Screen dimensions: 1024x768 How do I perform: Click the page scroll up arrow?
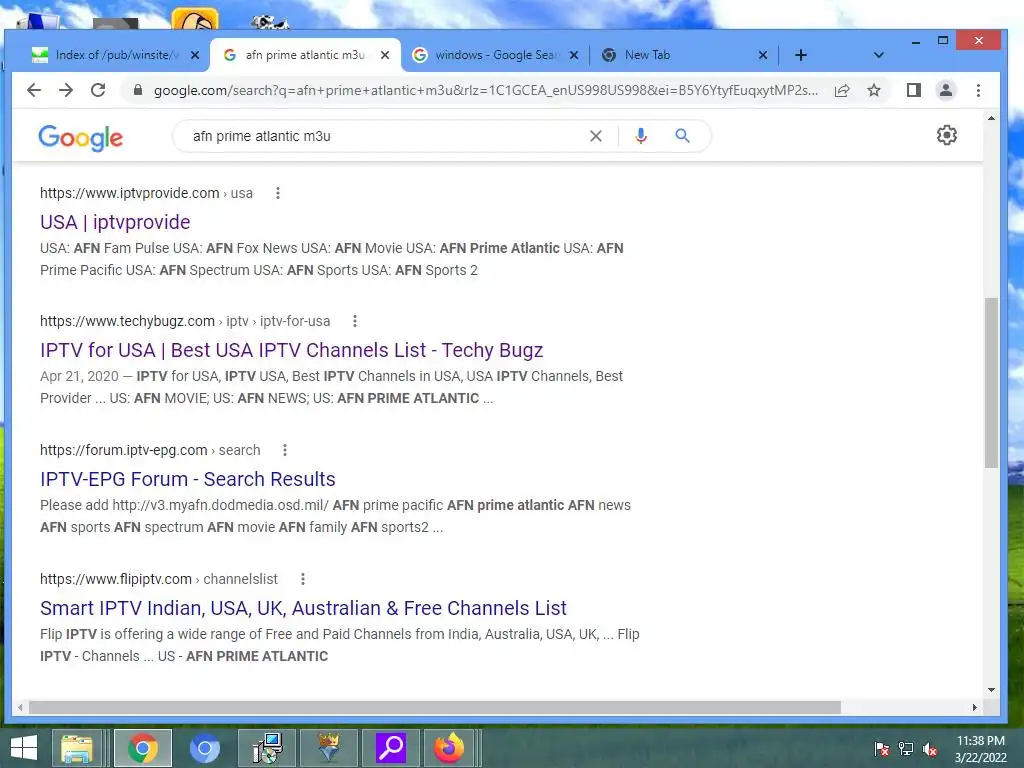coord(991,118)
